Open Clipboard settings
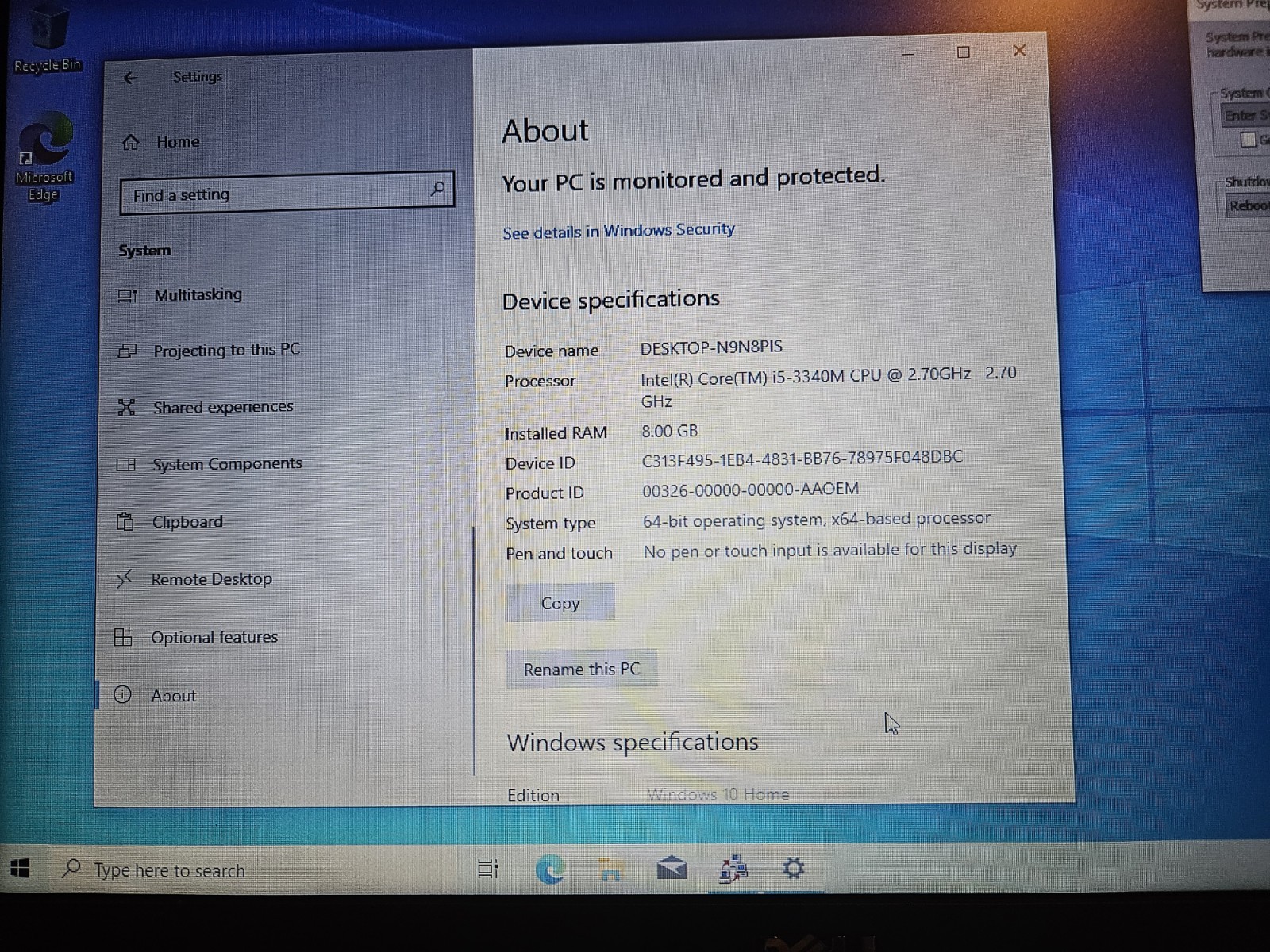 [187, 522]
